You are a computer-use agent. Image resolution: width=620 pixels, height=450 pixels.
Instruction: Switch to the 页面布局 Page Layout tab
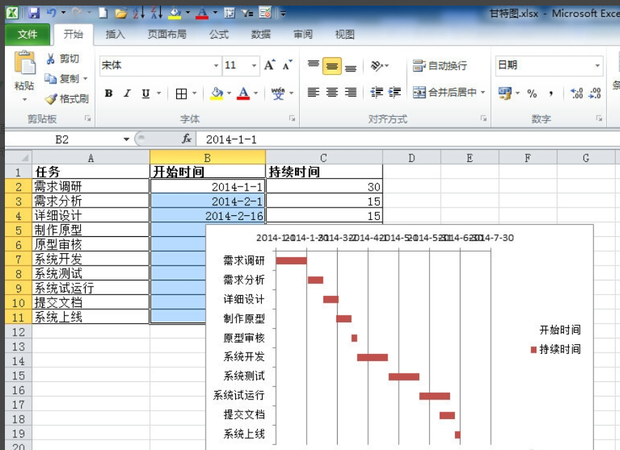click(167, 35)
